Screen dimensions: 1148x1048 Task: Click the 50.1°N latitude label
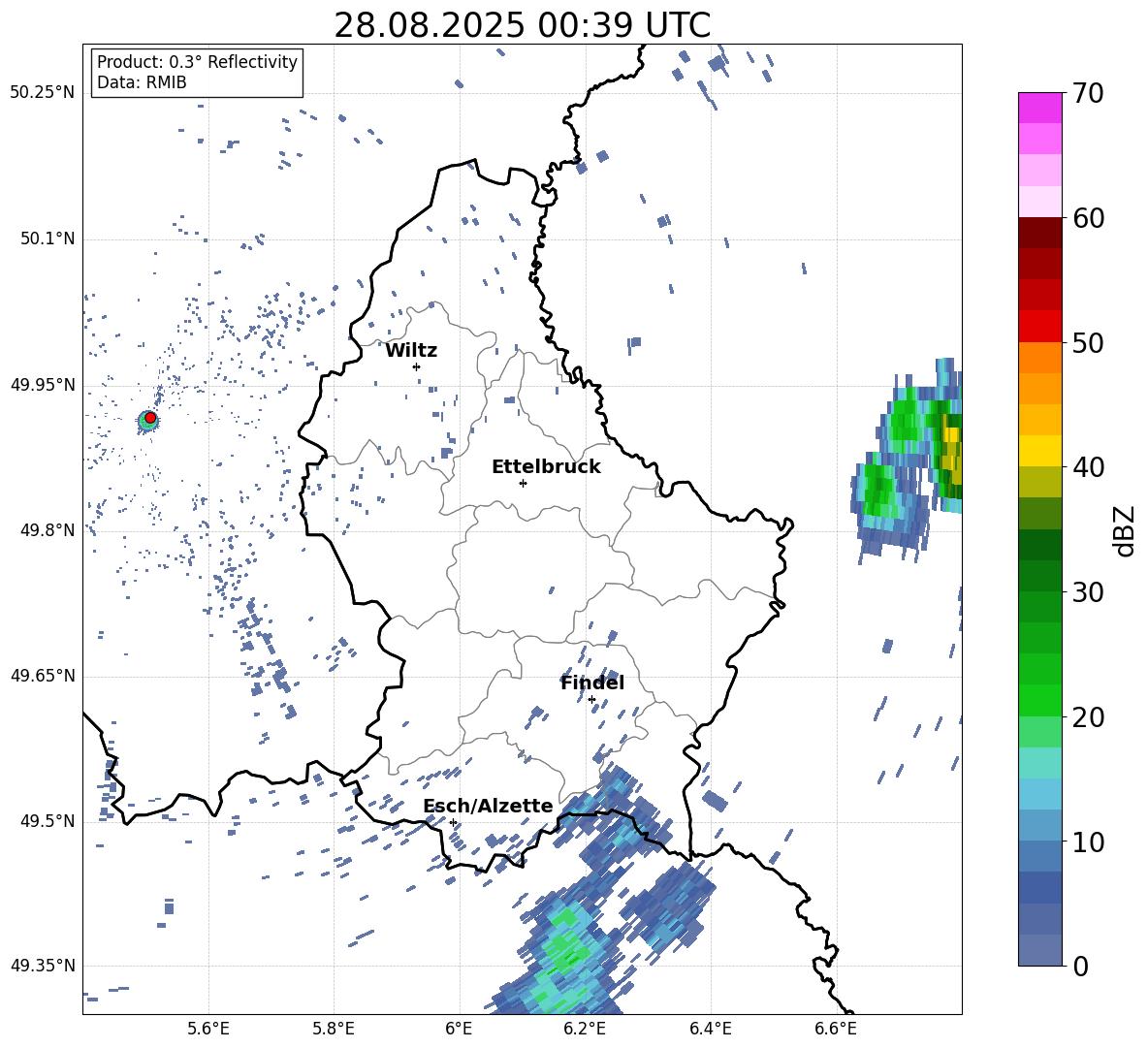pos(48,238)
